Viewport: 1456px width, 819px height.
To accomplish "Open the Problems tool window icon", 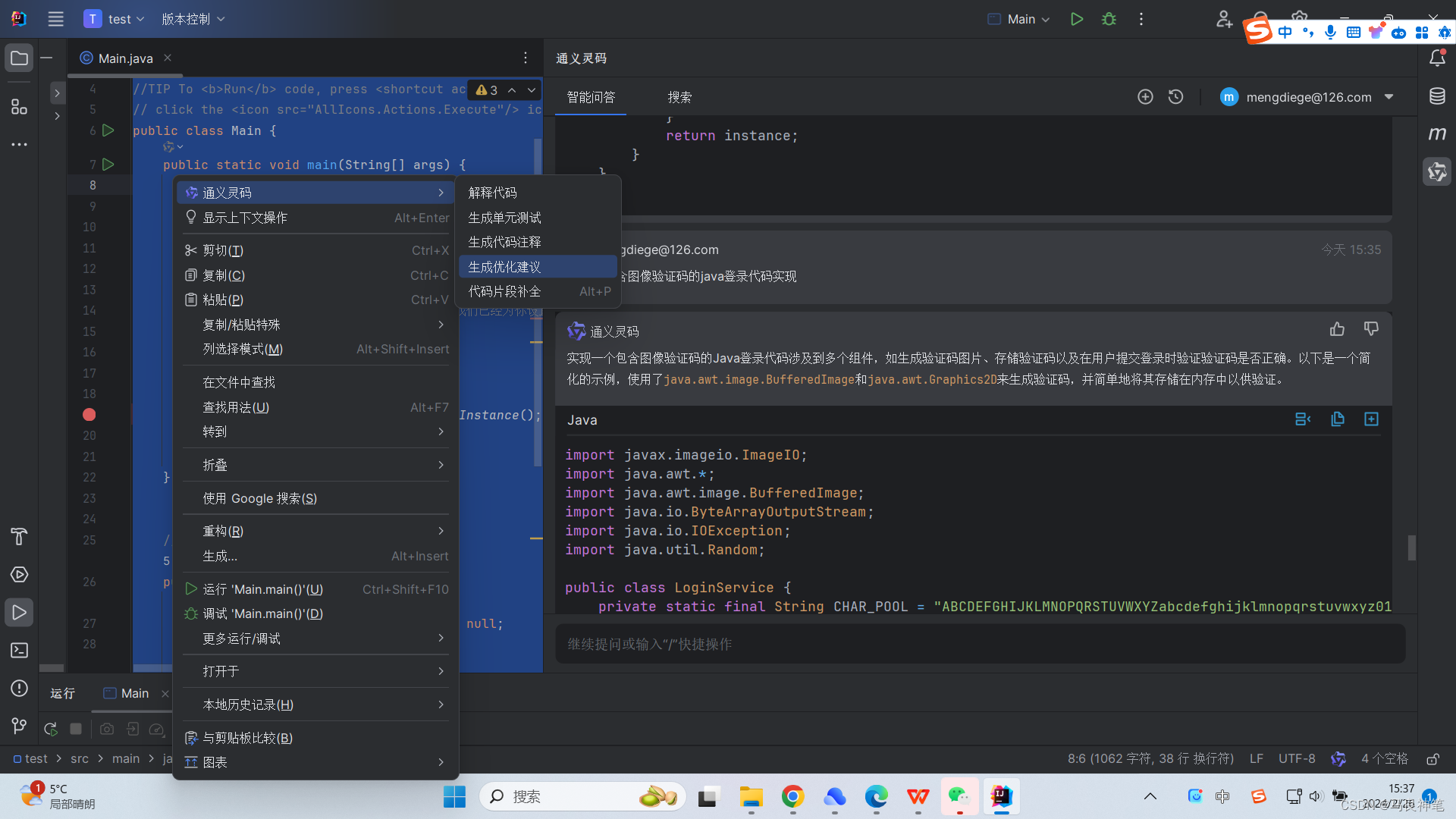I will pyautogui.click(x=19, y=689).
